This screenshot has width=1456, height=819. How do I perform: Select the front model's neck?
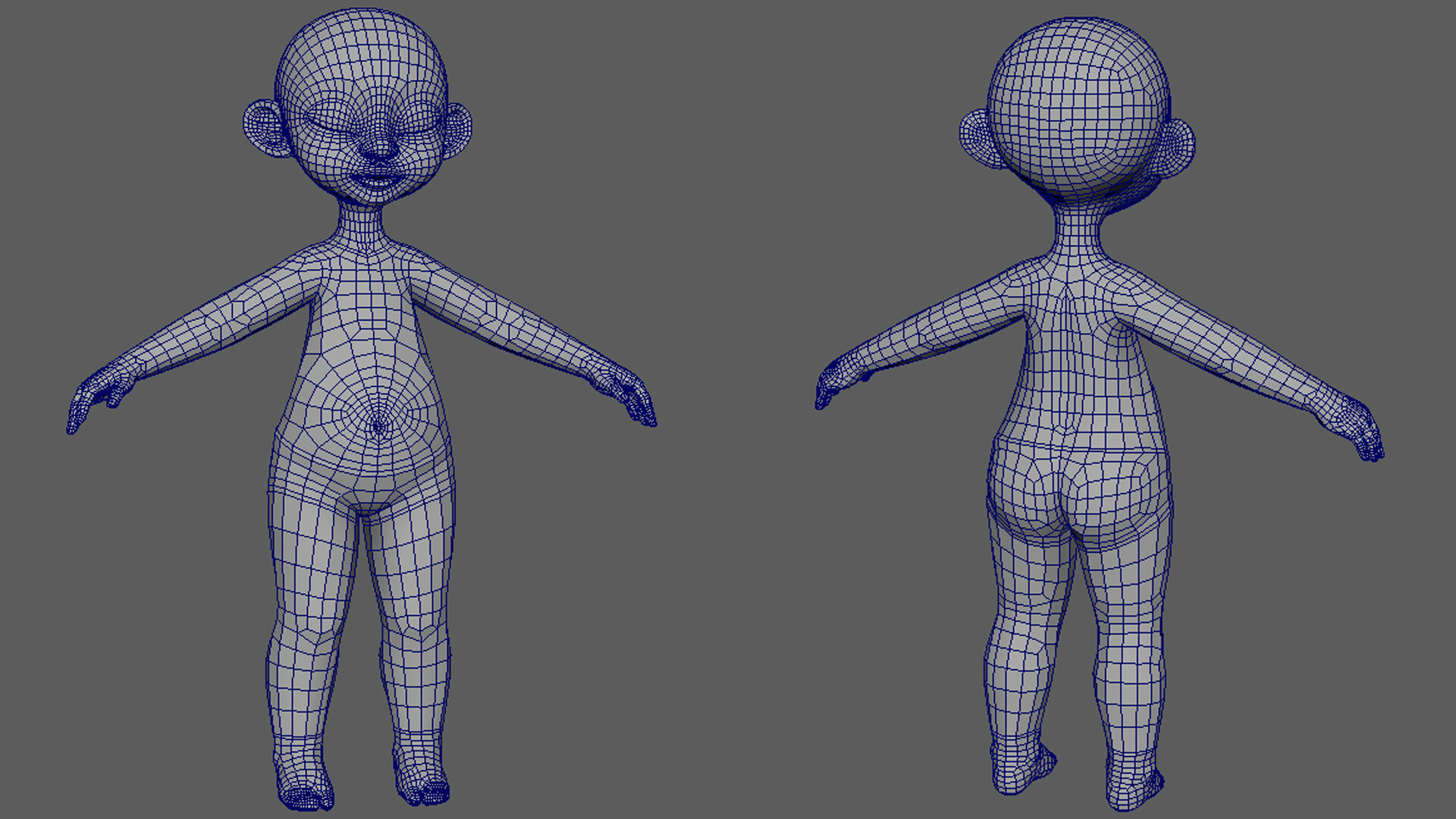(362, 222)
